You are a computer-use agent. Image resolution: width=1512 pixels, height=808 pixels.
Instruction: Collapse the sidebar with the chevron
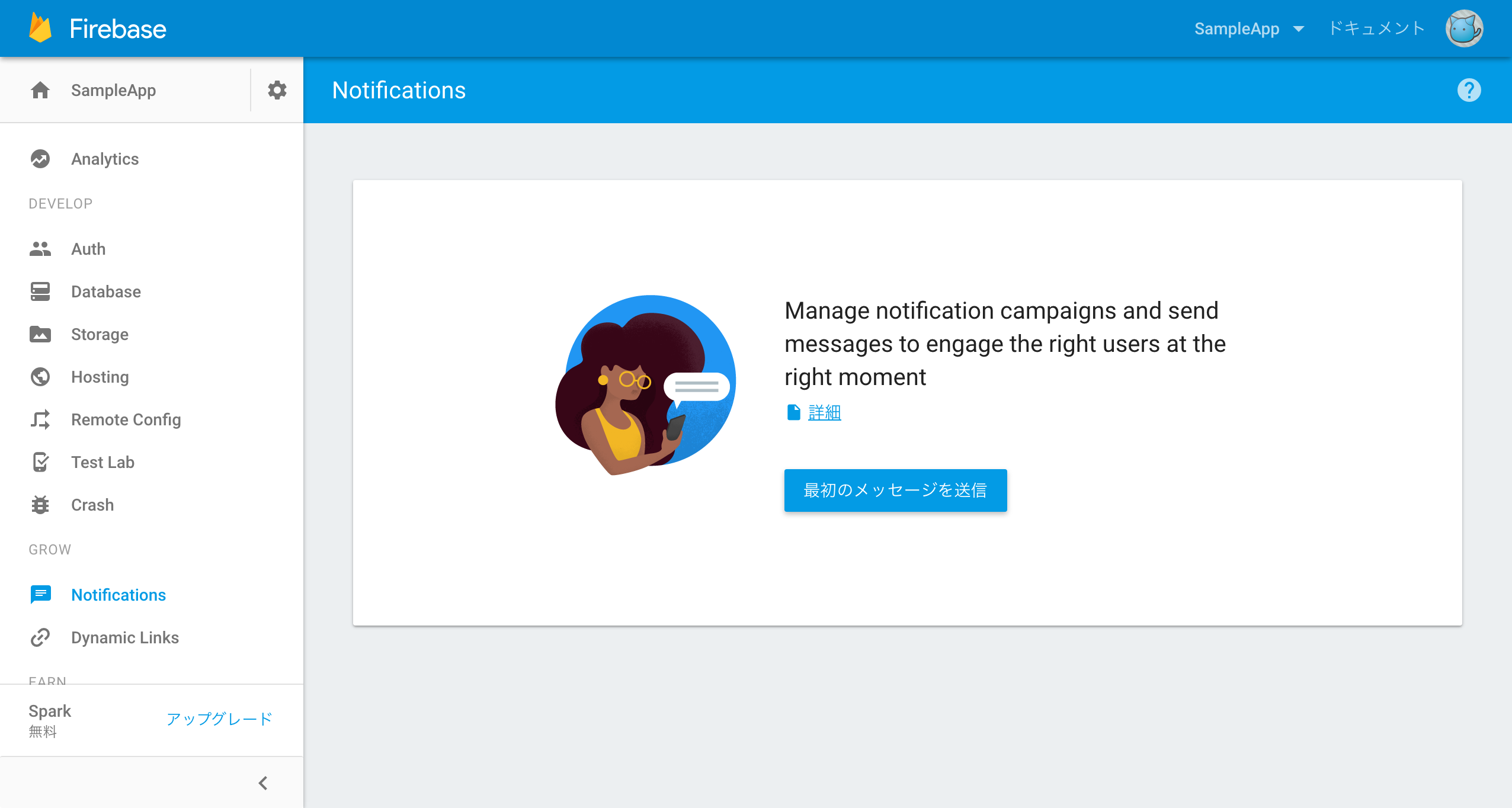pos(263,783)
